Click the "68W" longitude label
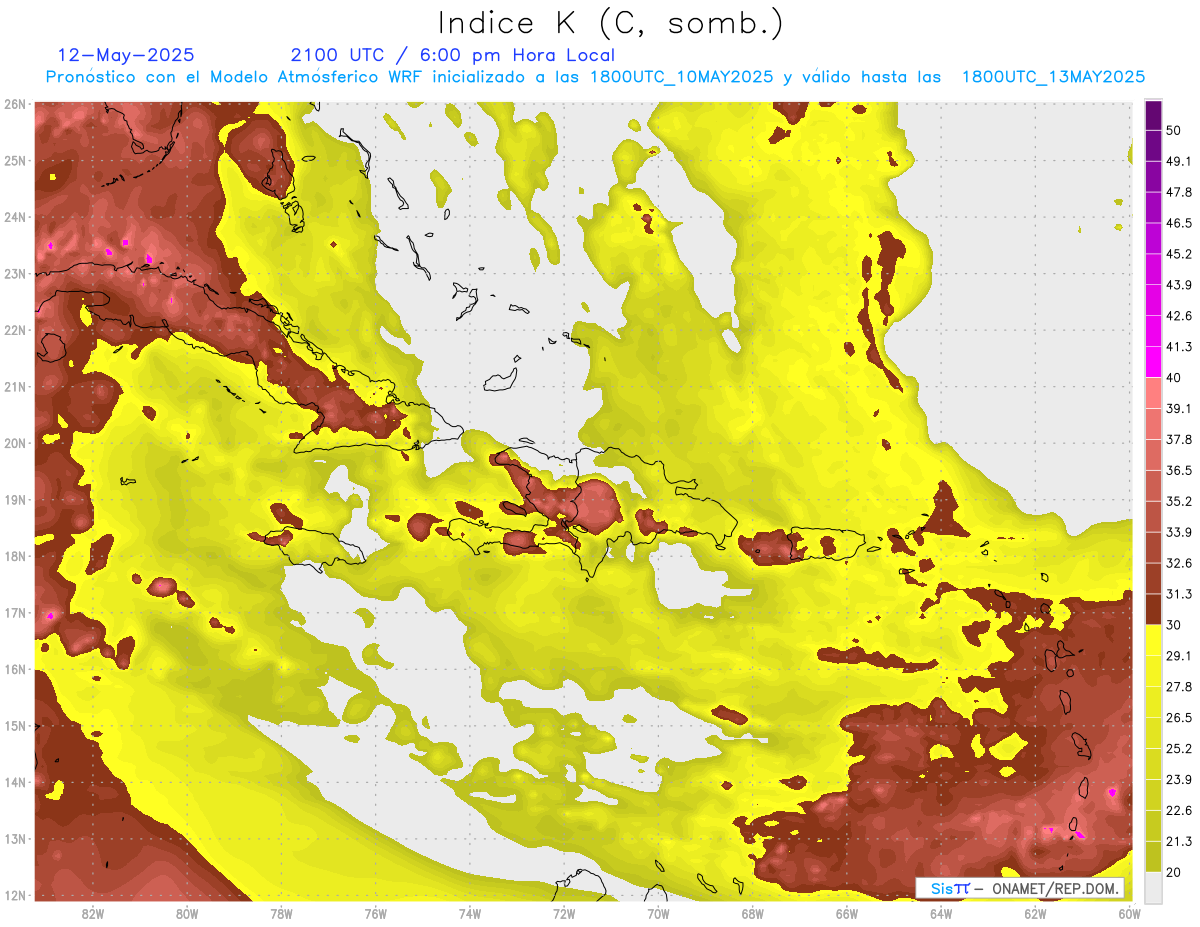Screen dimensions: 1200x927 (752, 912)
